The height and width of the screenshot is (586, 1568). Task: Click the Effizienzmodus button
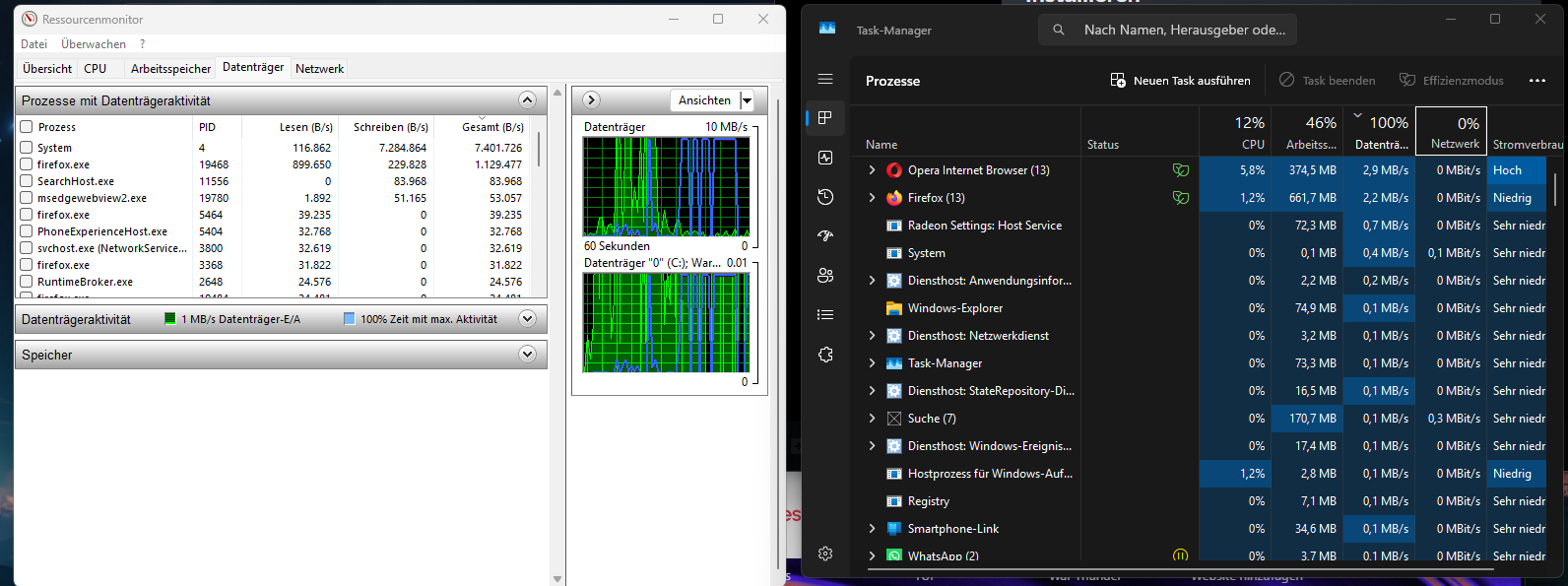(1452, 81)
